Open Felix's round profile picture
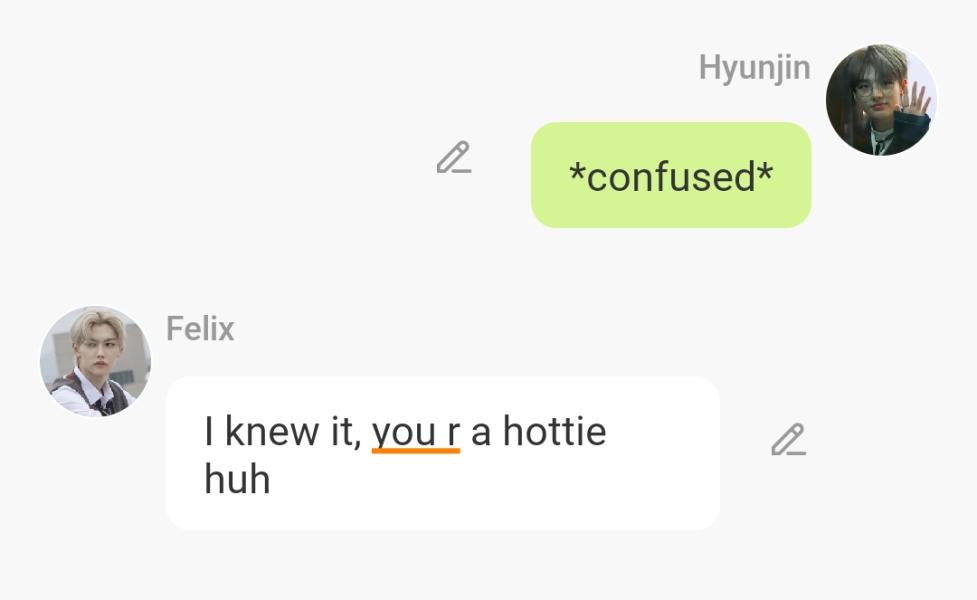This screenshot has height=600, width=977. coord(95,361)
